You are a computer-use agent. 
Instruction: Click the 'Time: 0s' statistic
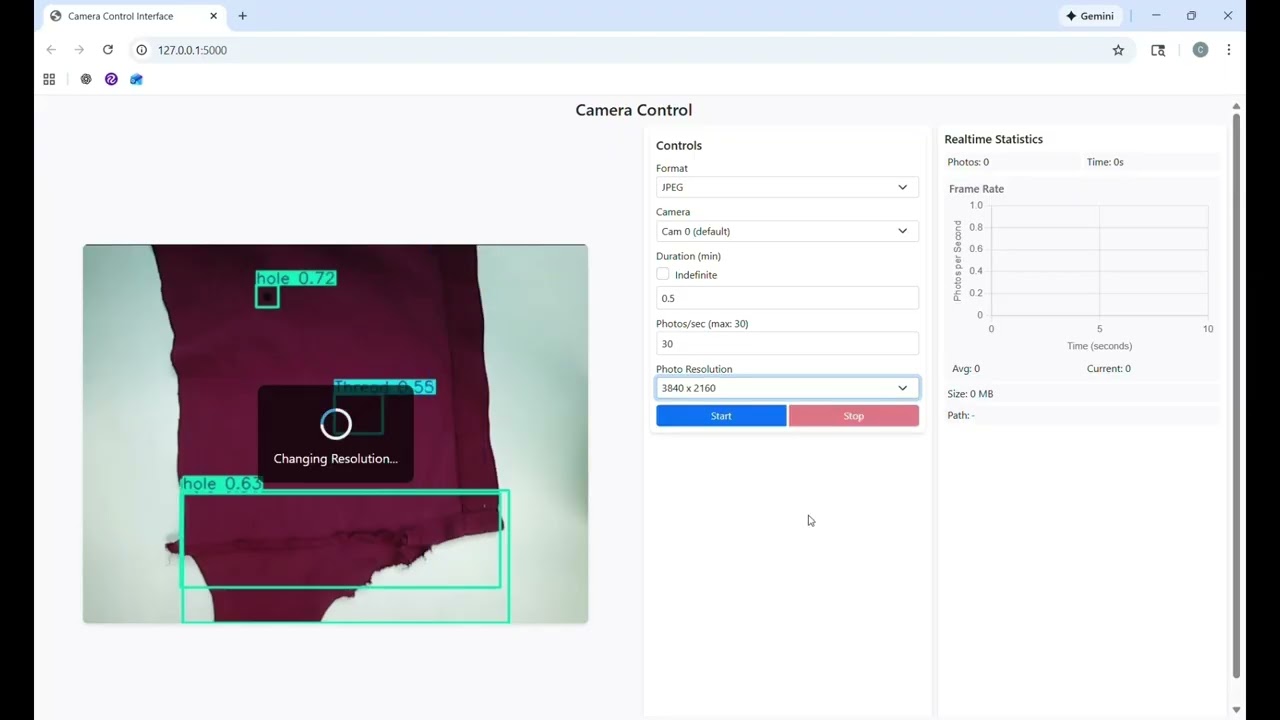pyautogui.click(x=1105, y=162)
